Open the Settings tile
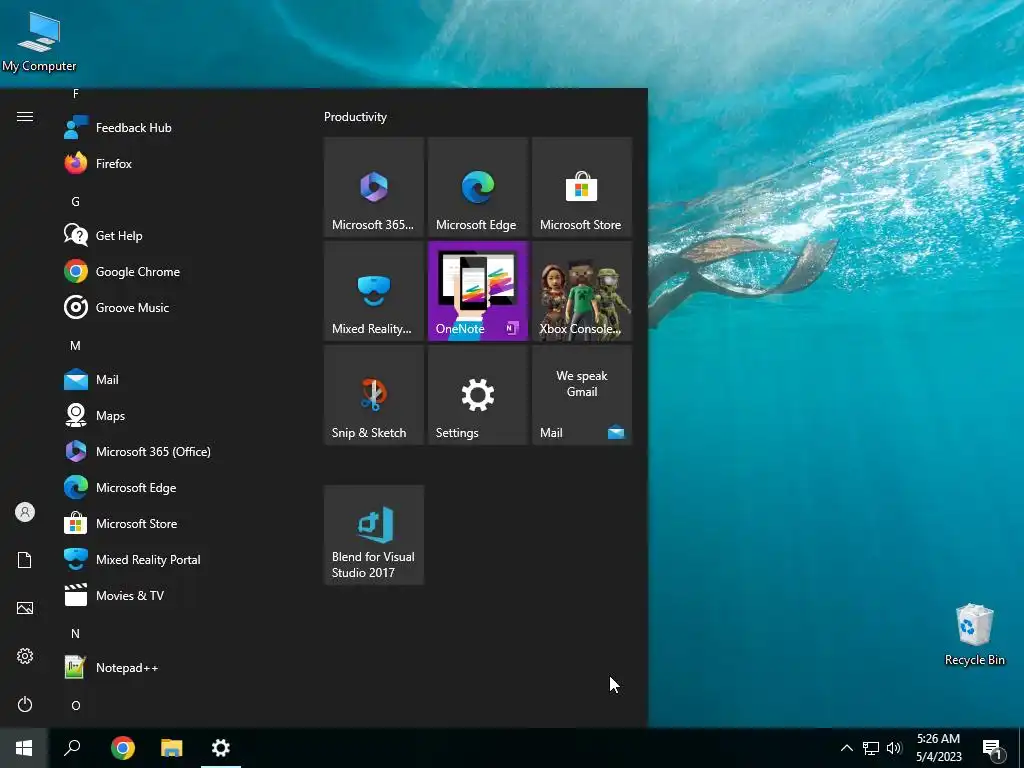The height and width of the screenshot is (768, 1024). (477, 395)
